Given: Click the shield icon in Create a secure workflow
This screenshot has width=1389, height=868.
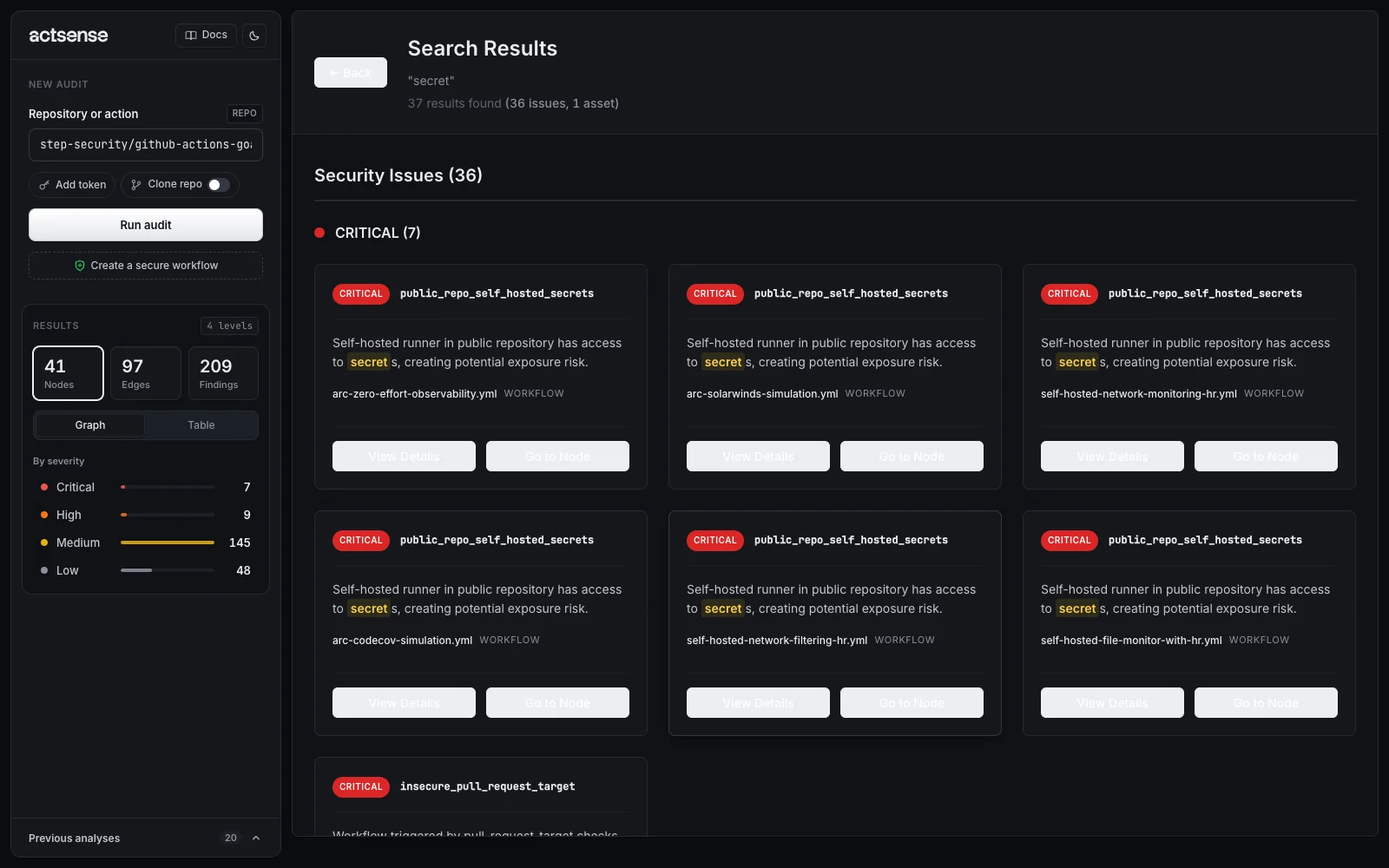Looking at the screenshot, I should pyautogui.click(x=80, y=266).
